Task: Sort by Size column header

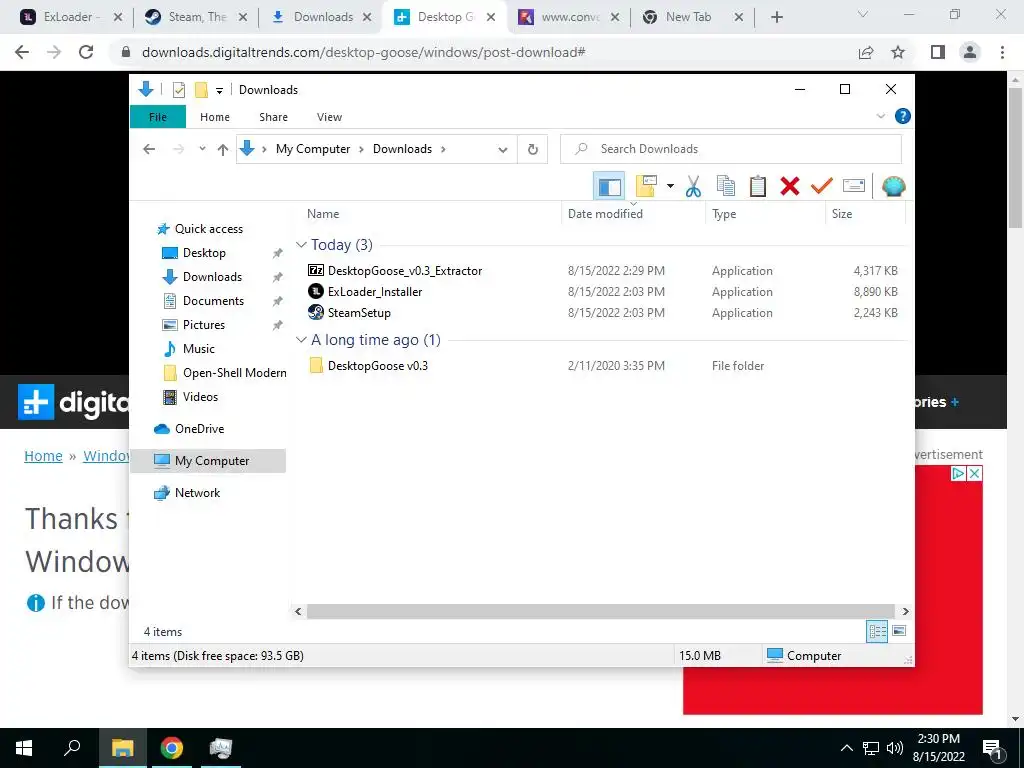Action: click(842, 214)
